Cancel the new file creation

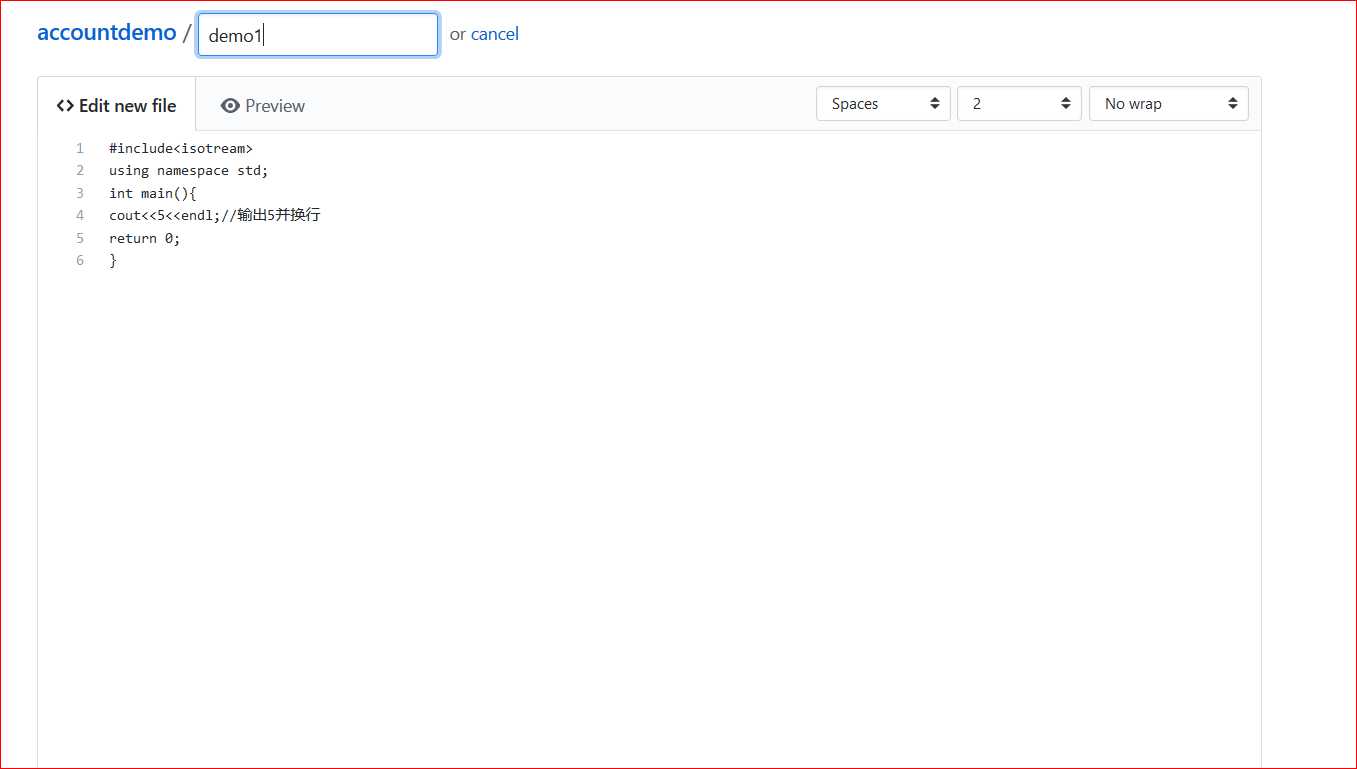(494, 34)
